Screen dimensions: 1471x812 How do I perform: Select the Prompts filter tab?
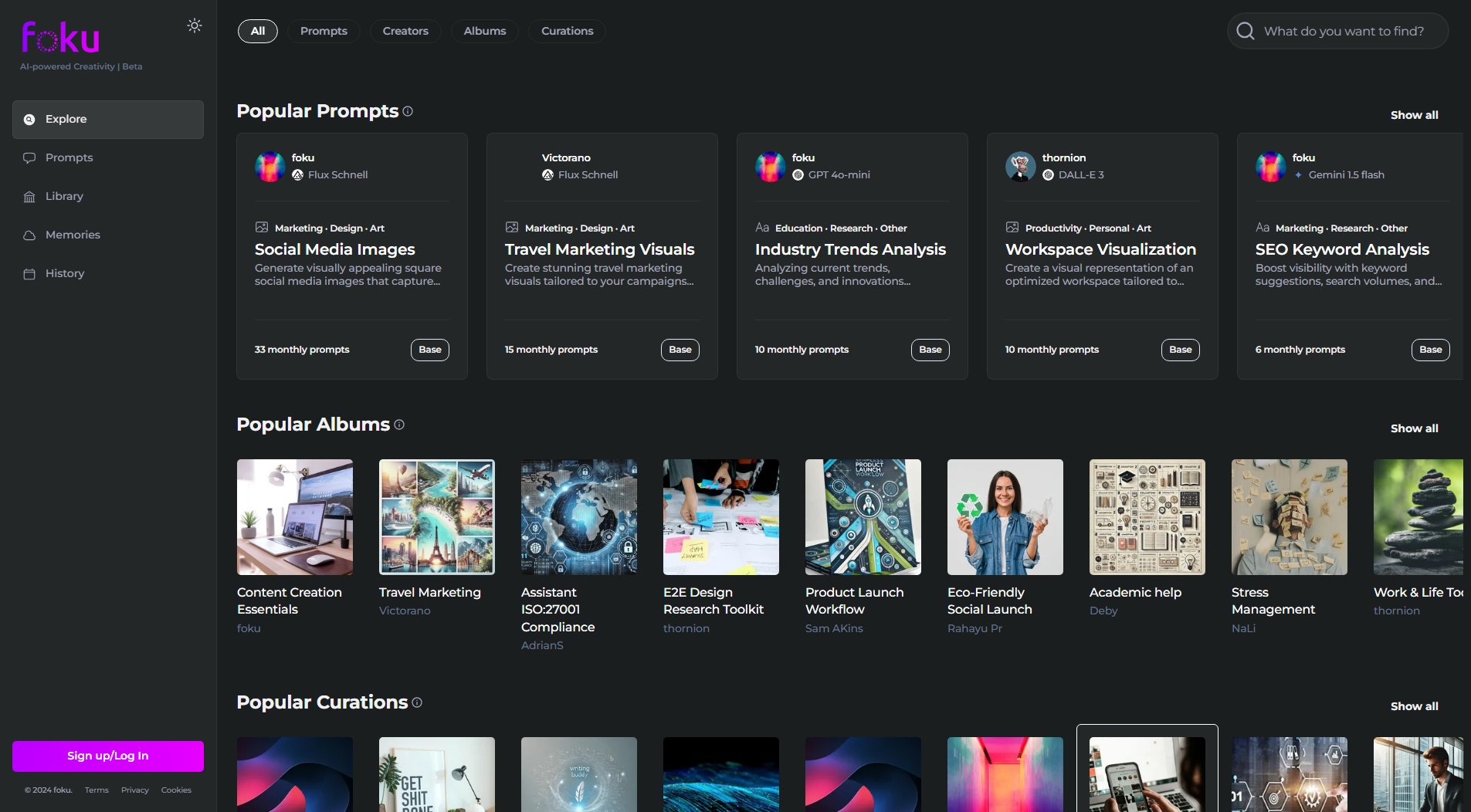324,31
